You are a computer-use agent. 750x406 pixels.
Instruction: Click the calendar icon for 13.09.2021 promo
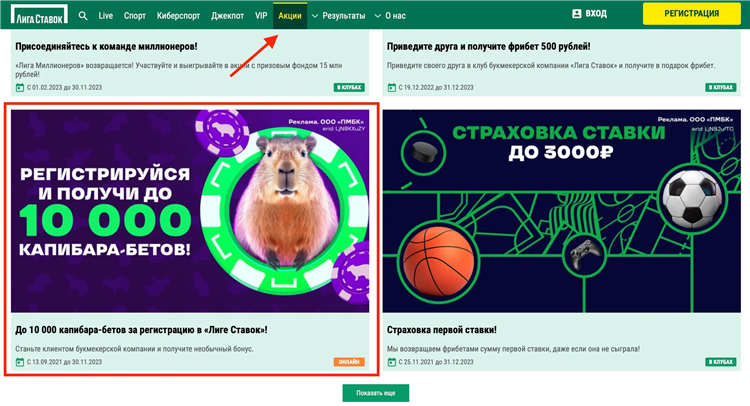[x=20, y=362]
